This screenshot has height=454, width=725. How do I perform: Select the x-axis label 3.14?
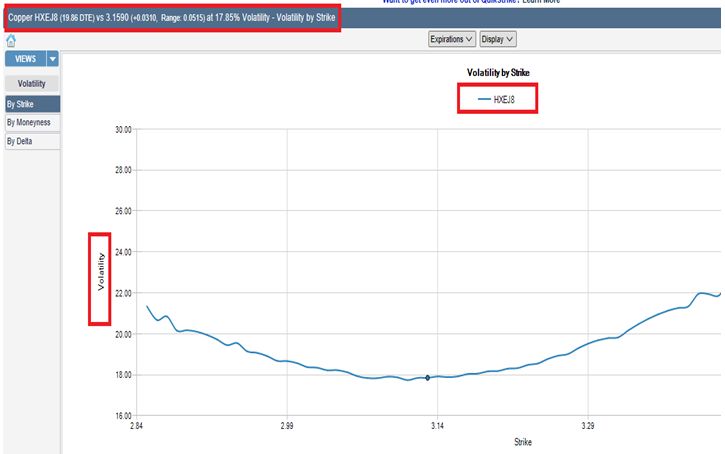pos(437,425)
